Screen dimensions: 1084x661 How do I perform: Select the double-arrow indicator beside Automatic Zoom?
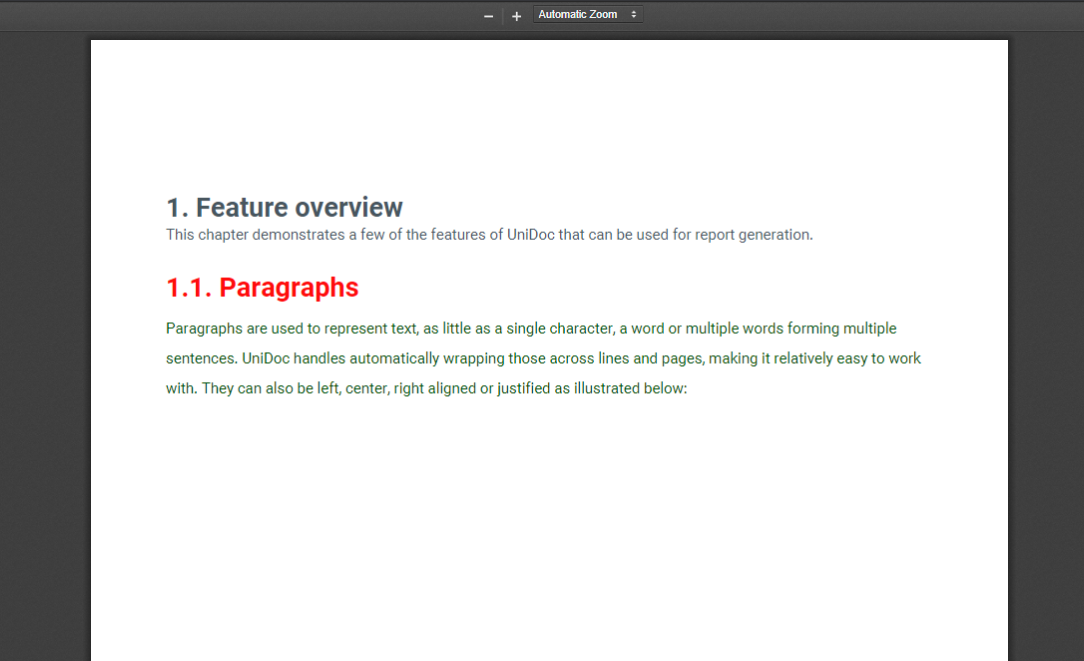(x=633, y=14)
